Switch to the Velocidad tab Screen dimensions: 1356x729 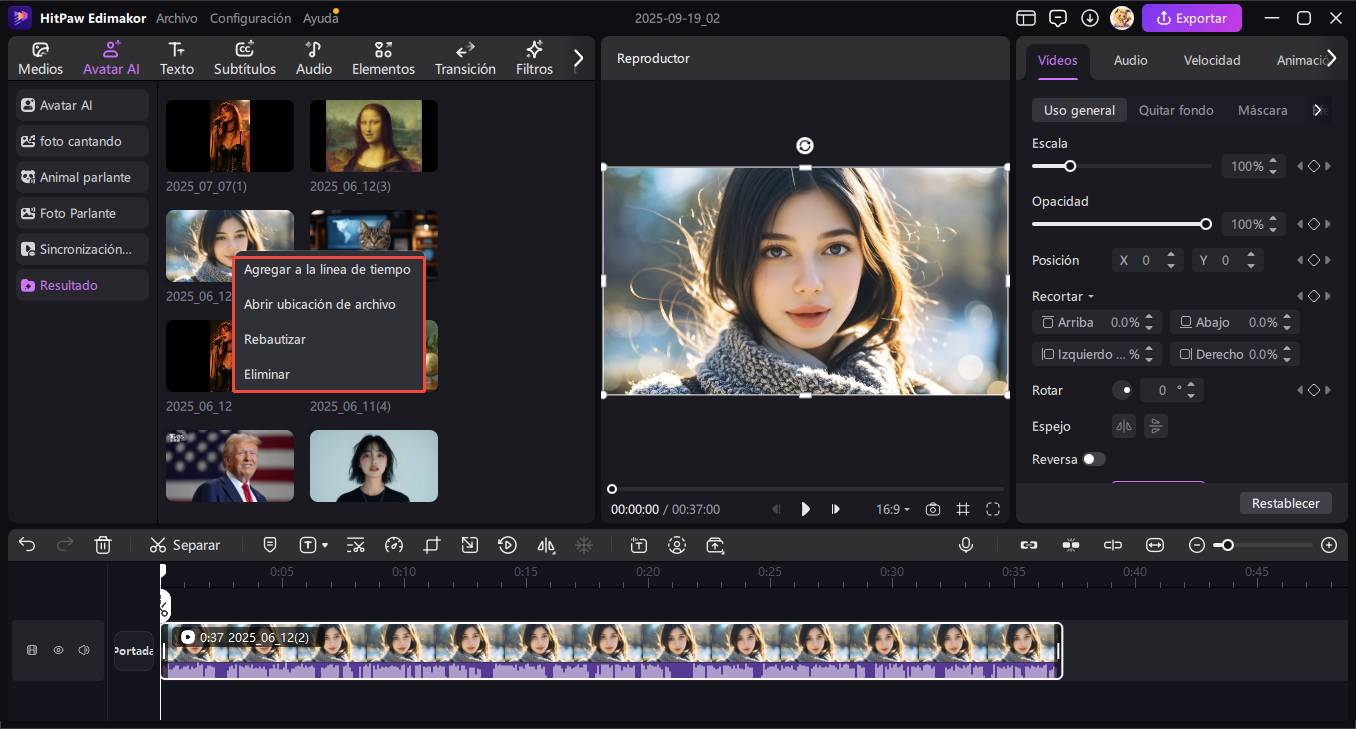pyautogui.click(x=1212, y=60)
